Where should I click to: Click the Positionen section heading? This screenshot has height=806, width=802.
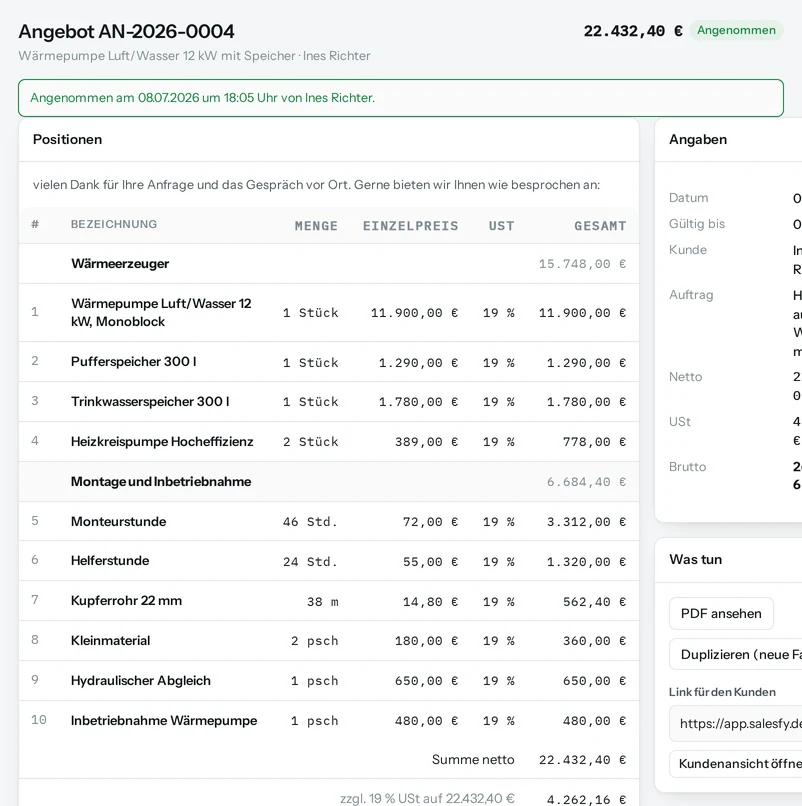pyautogui.click(x=67, y=139)
